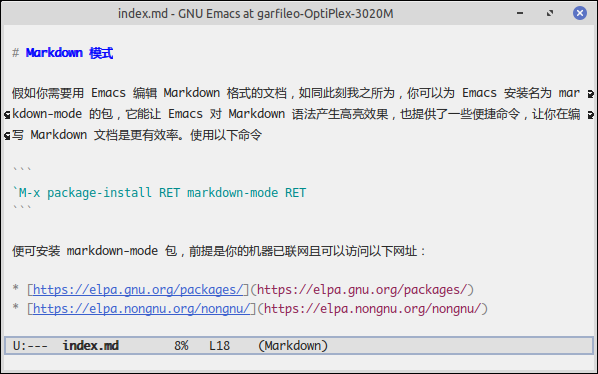Click the 8% buffer position indicator
598x374 pixels.
coord(181,346)
